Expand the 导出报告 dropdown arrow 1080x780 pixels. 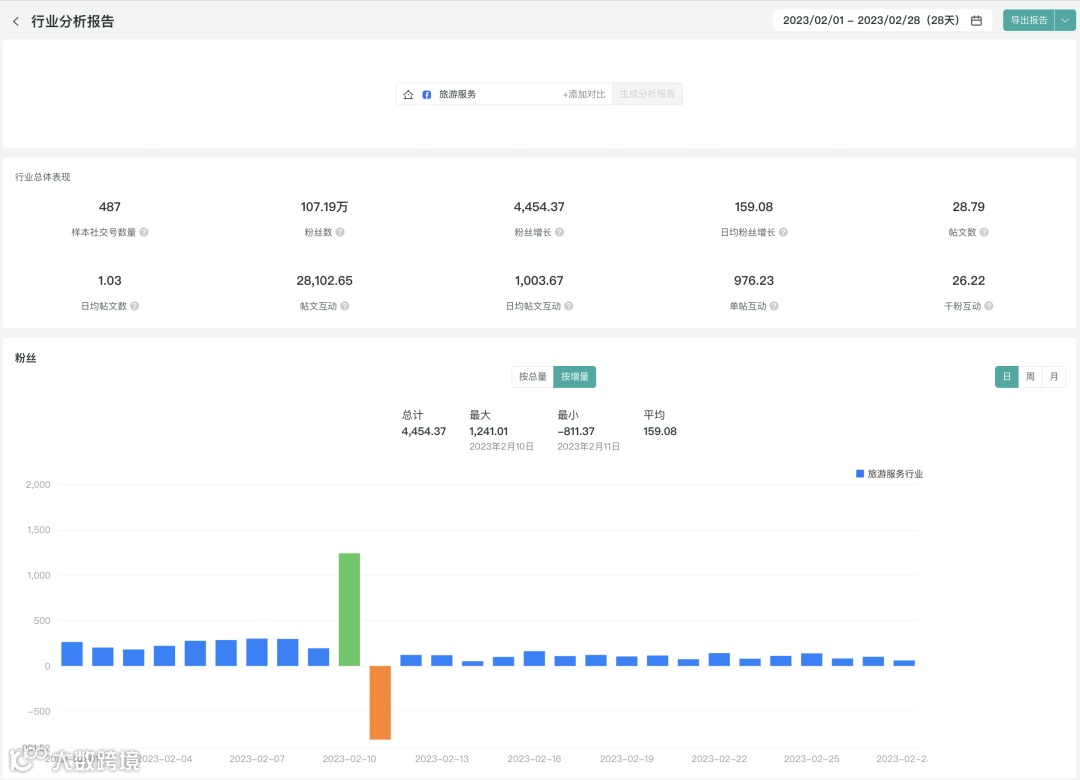point(1065,21)
